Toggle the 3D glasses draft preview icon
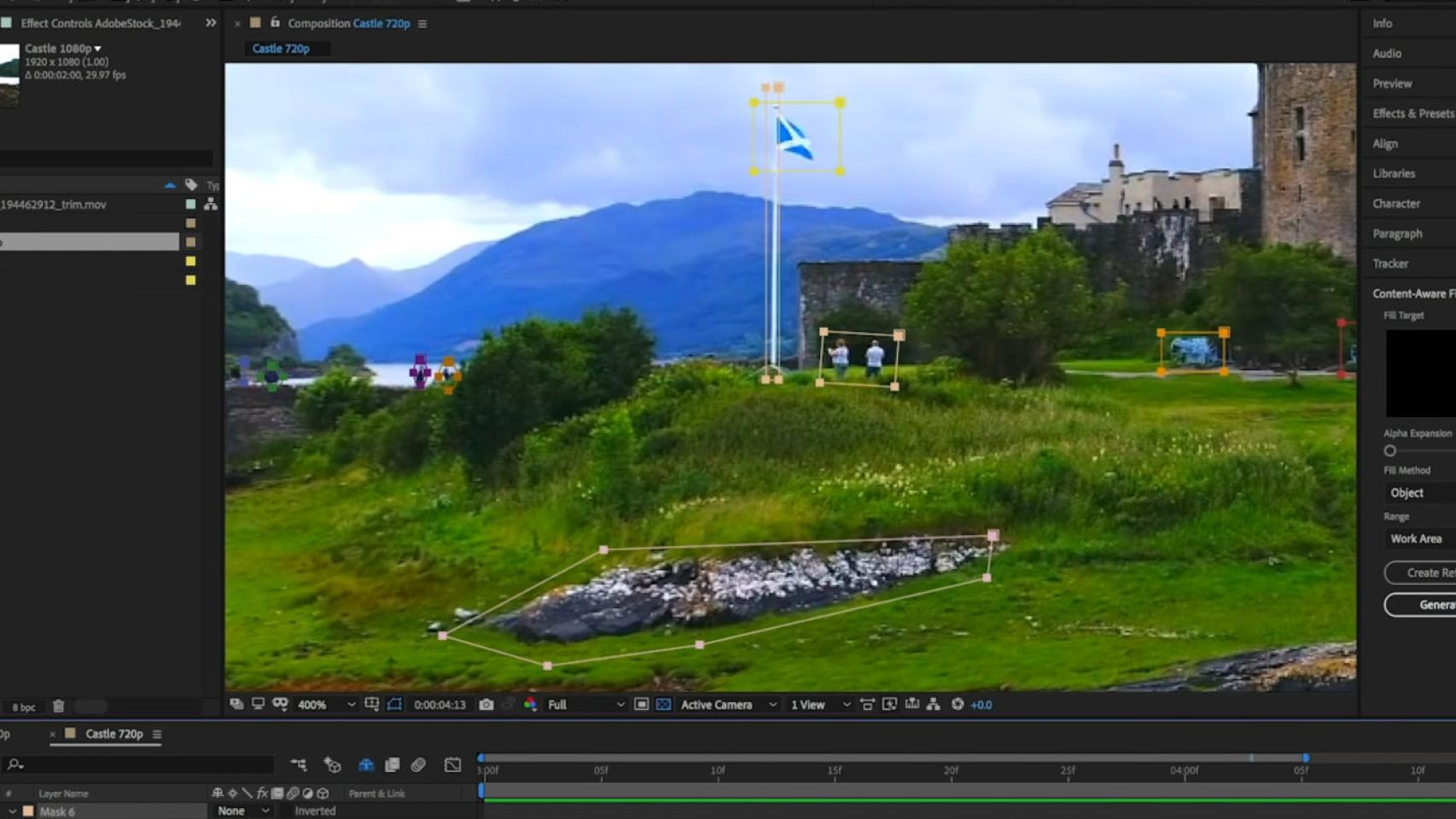The height and width of the screenshot is (819, 1456). [x=280, y=704]
